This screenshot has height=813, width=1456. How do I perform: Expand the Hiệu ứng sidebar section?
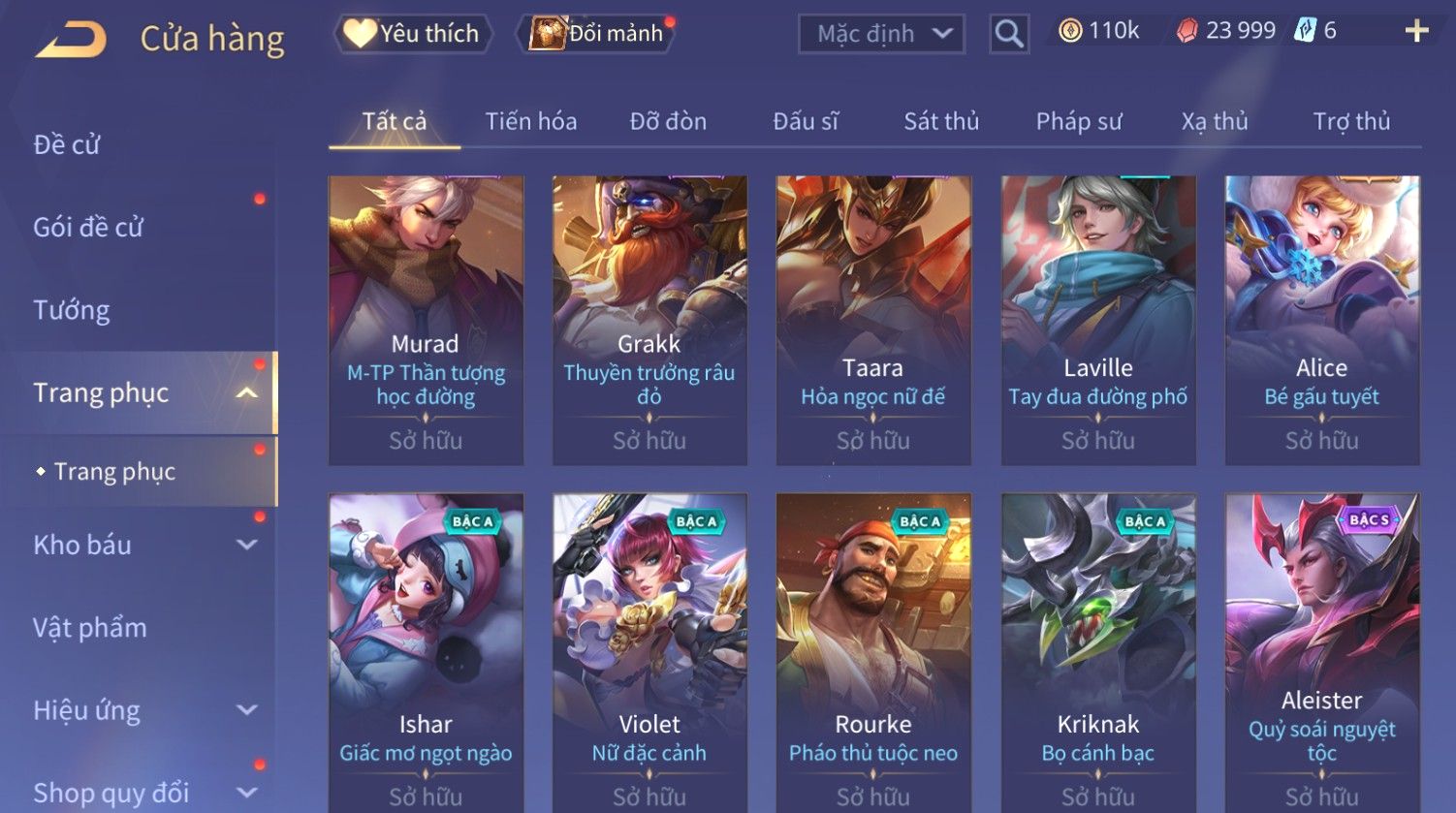(x=247, y=710)
